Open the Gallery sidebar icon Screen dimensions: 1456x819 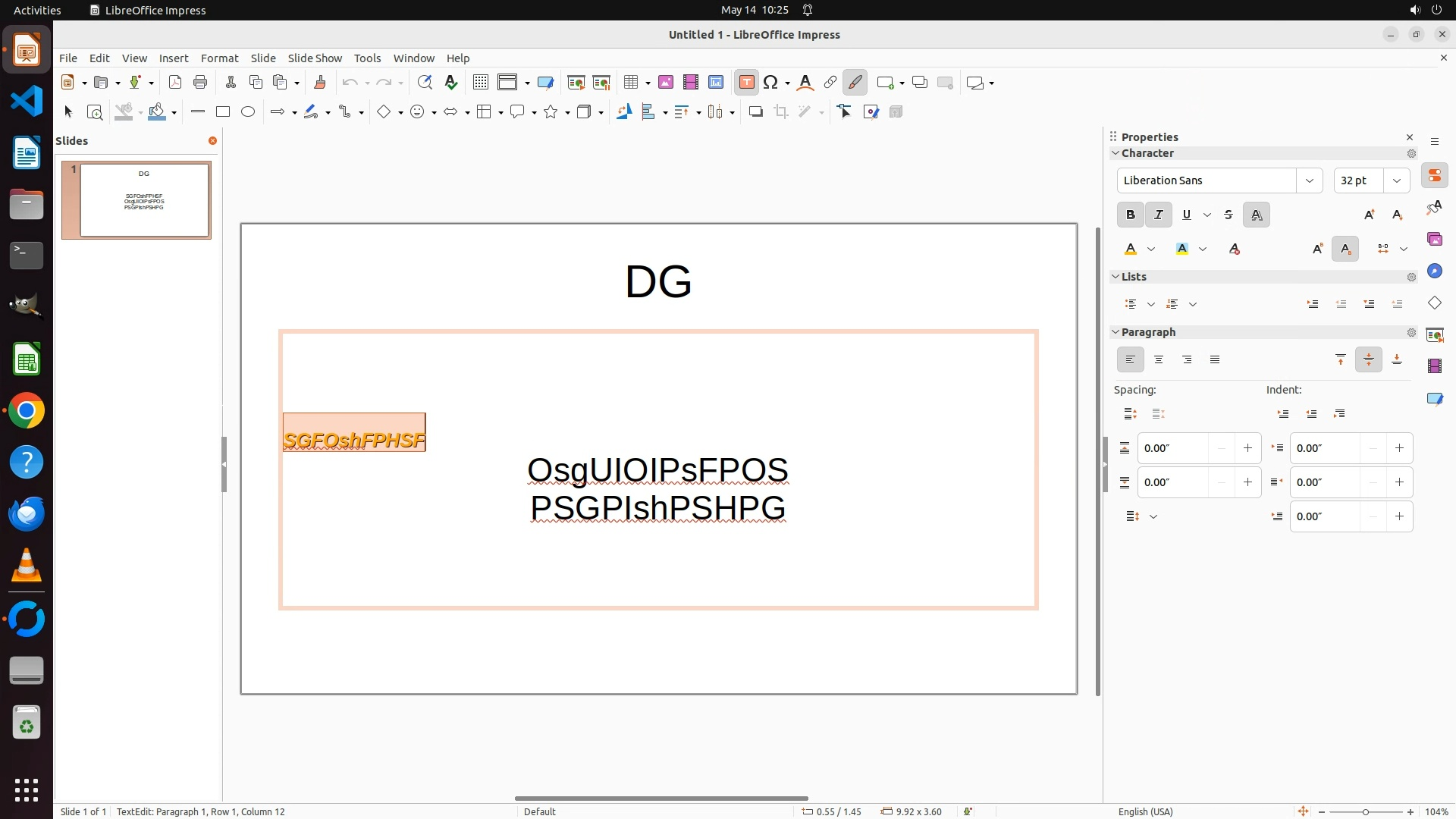(1434, 240)
